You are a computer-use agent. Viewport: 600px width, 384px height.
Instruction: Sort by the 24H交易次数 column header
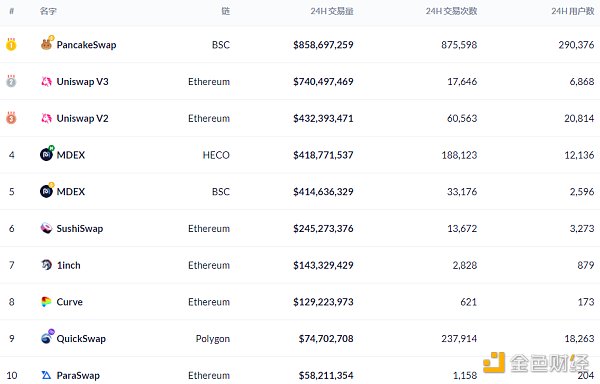(451, 11)
